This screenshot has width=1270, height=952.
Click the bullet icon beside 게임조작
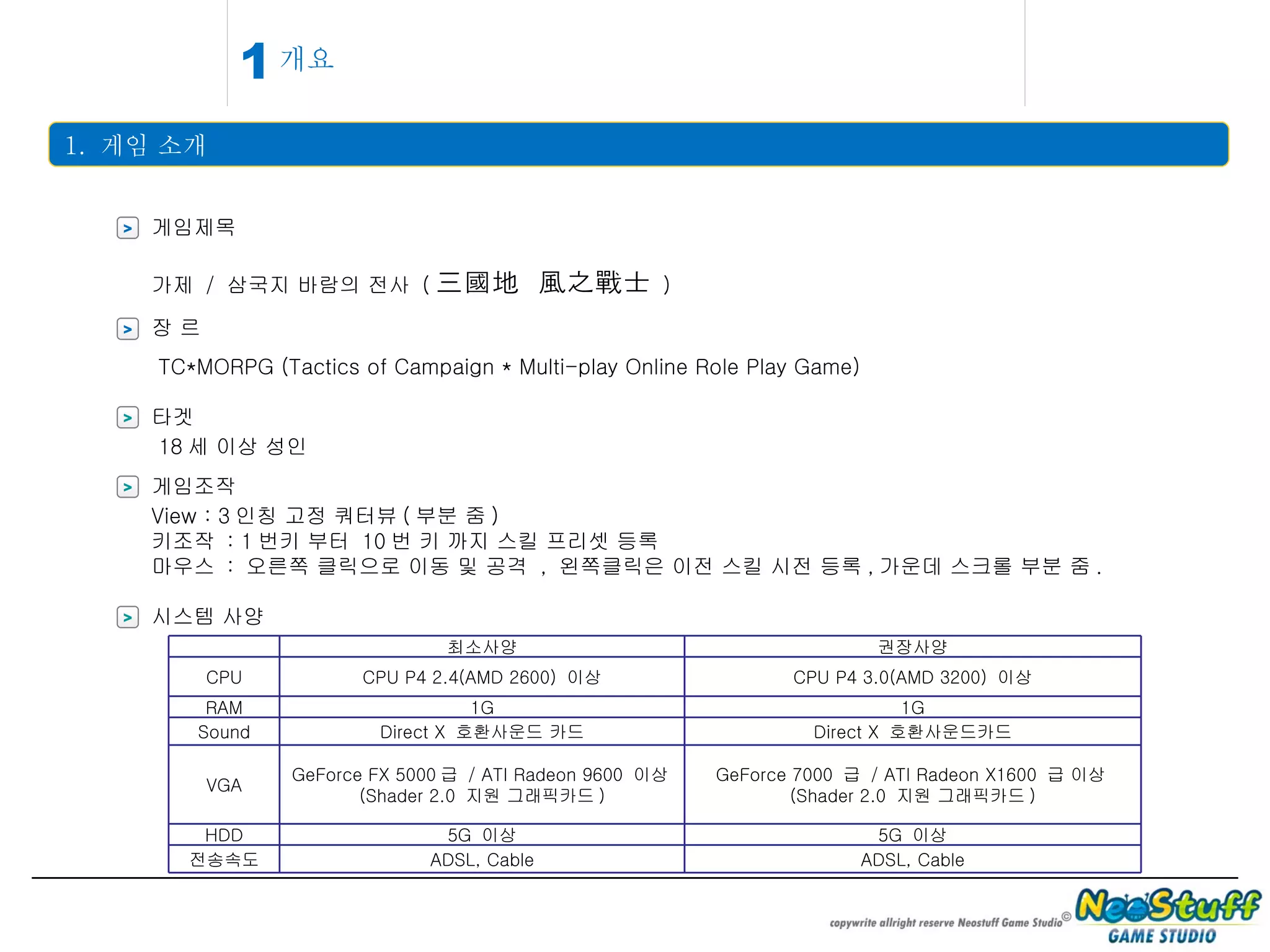click(x=128, y=487)
